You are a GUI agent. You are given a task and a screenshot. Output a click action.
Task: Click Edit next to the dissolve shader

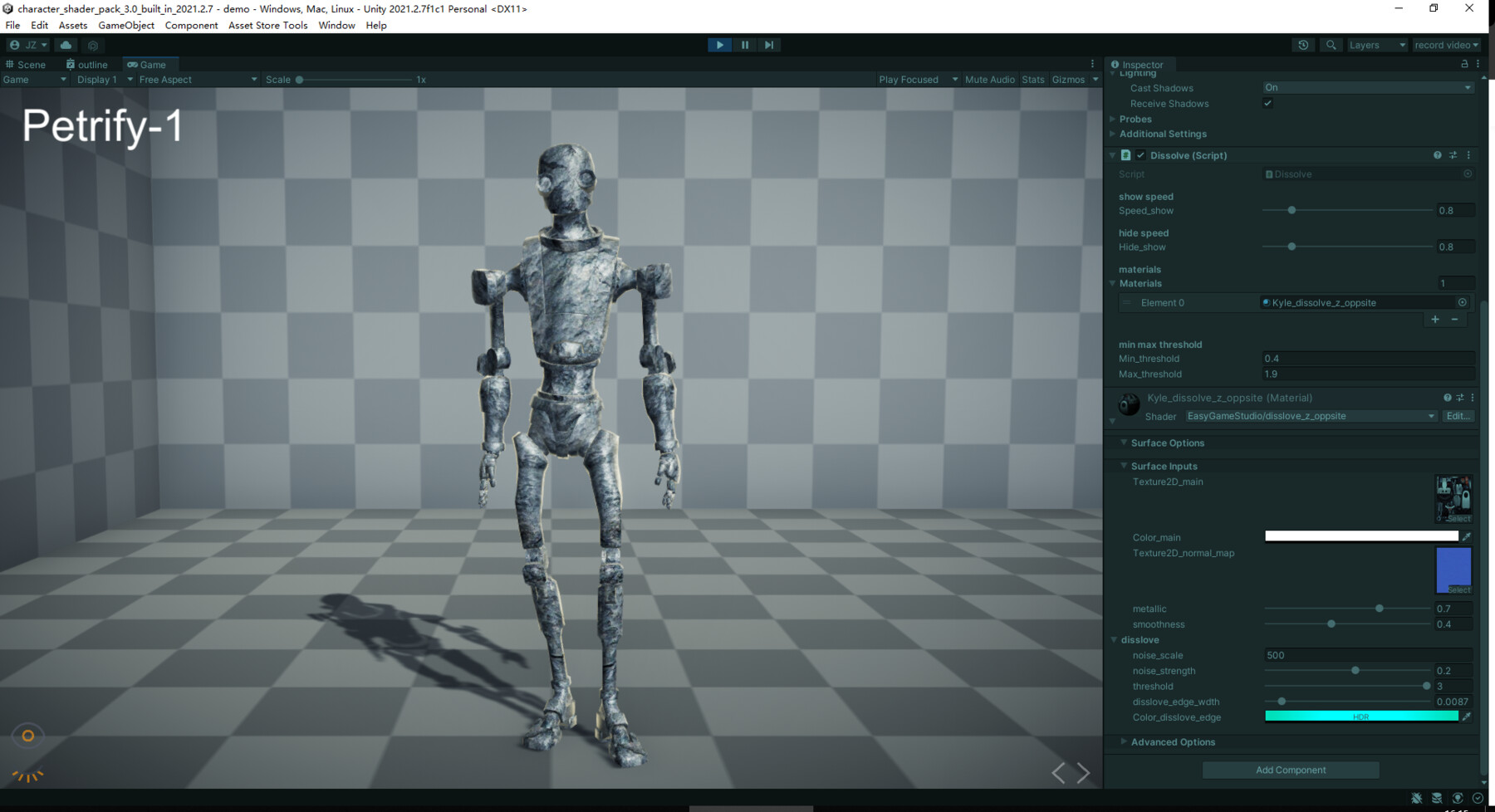(1458, 416)
